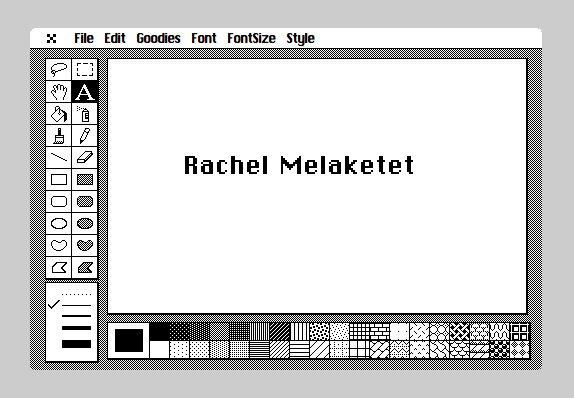Screen dimensions: 574x398
Task: Pick the filled Oval tool
Action: click(85, 223)
